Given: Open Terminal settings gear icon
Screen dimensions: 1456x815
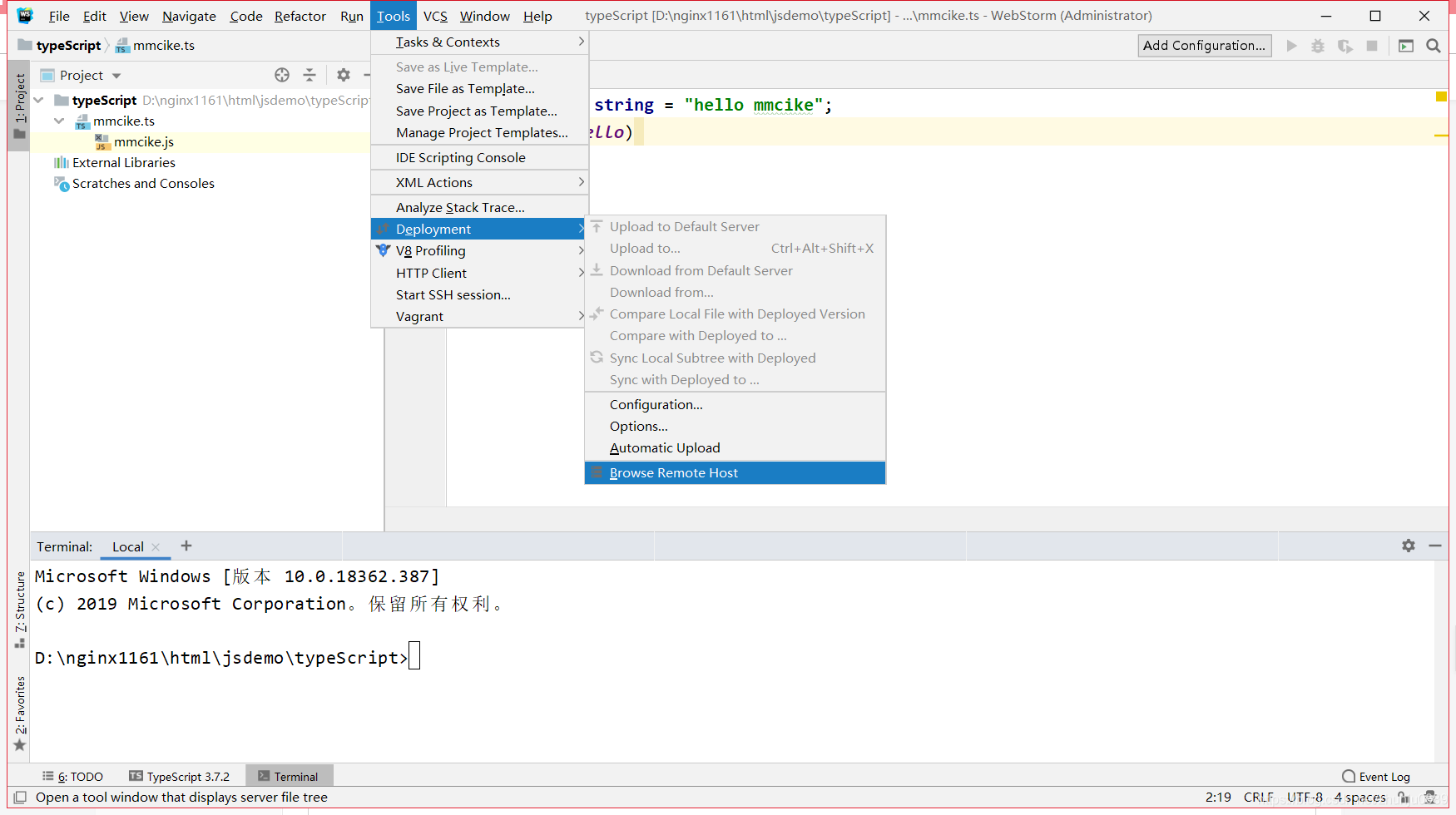Looking at the screenshot, I should pyautogui.click(x=1409, y=546).
